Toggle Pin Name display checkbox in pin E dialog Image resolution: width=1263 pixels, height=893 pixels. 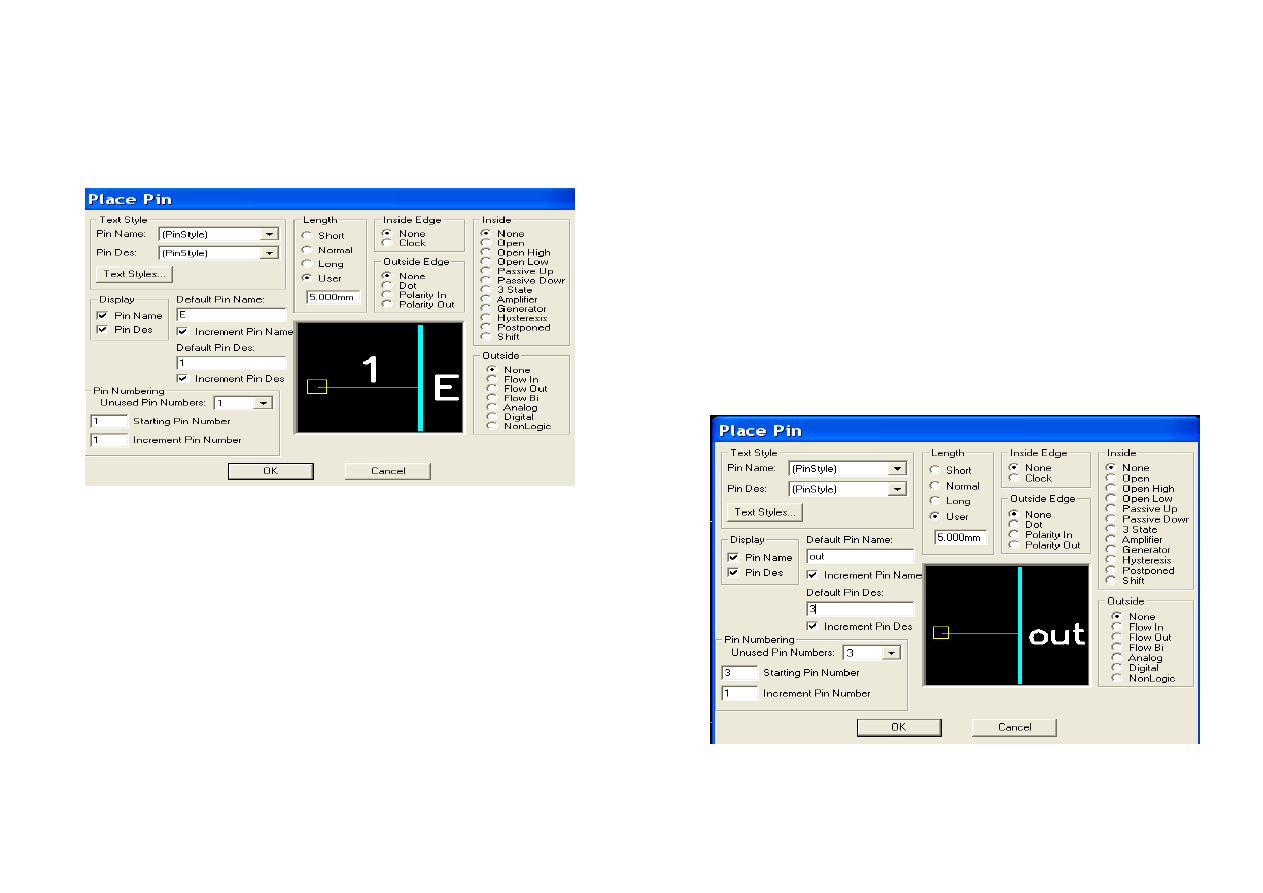click(102, 315)
